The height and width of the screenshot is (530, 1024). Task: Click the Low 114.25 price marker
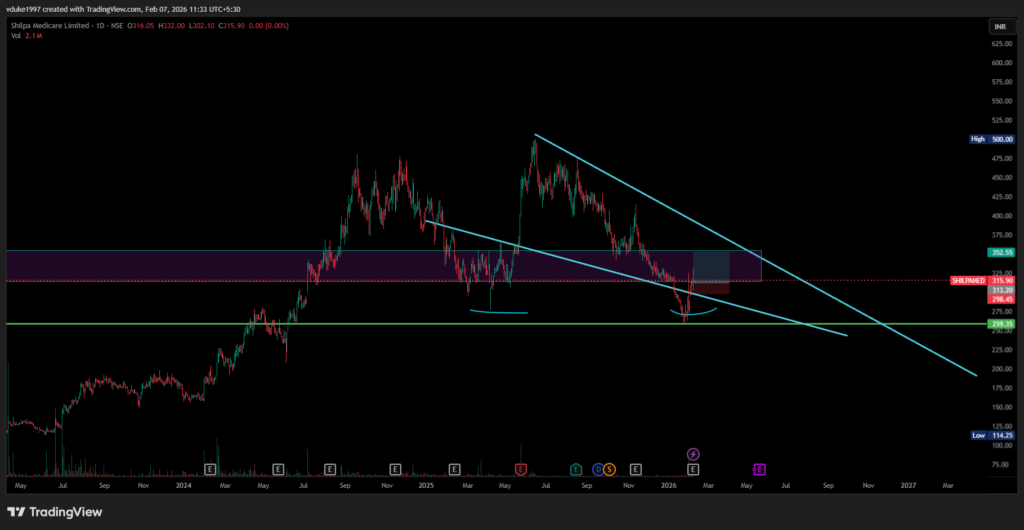[992, 435]
